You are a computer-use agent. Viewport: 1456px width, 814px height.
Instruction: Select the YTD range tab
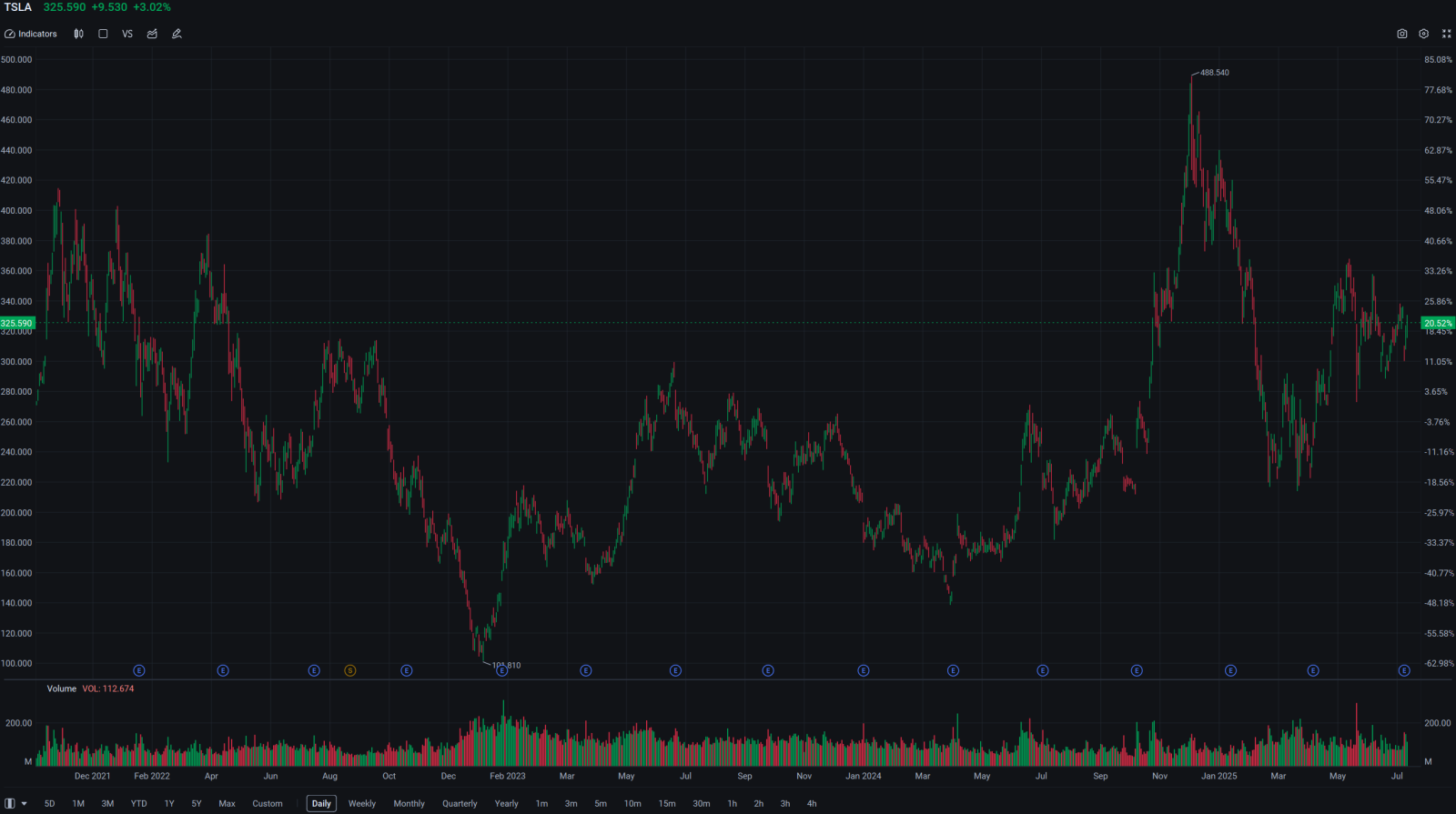[138, 803]
